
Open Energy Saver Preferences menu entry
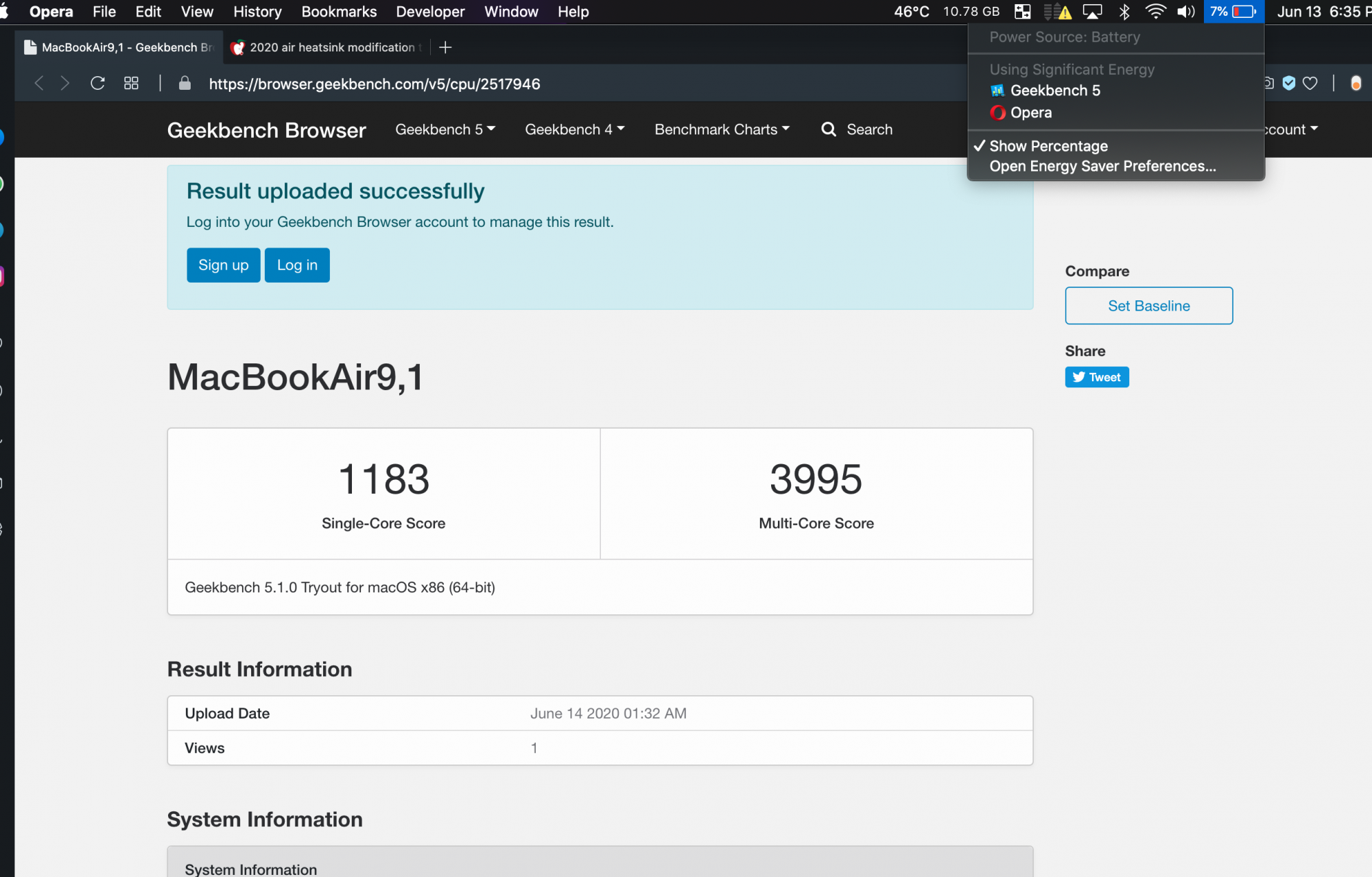point(1102,167)
